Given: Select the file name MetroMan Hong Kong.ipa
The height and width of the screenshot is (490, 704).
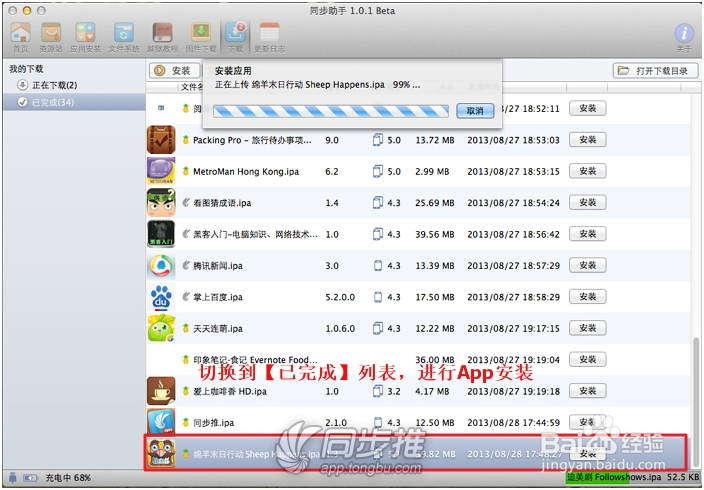Looking at the screenshot, I should click(246, 172).
